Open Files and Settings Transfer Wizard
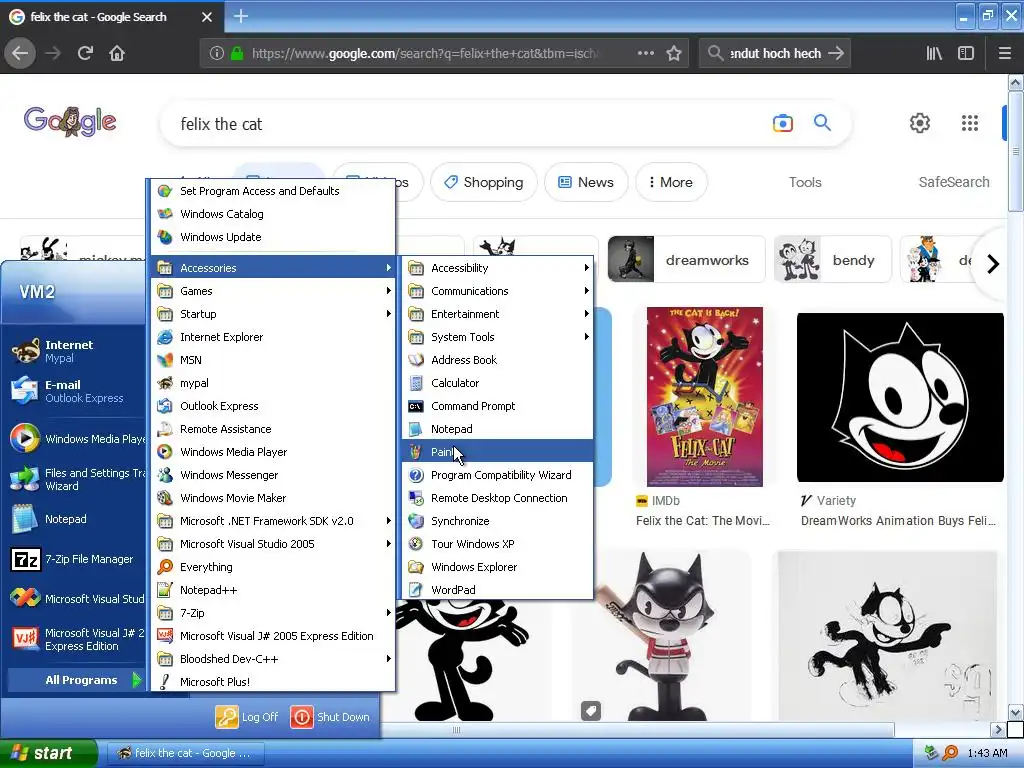Image resolution: width=1024 pixels, height=768 pixels. click(77, 479)
